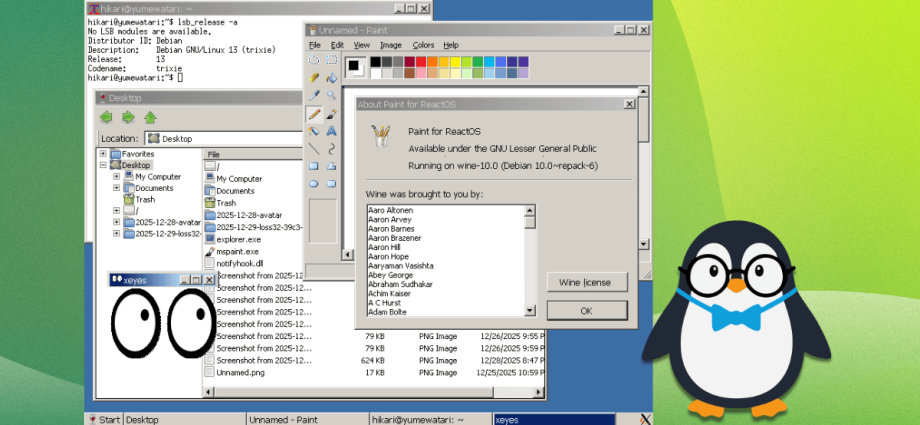Open the Image menu in Paint
The width and height of the screenshot is (920, 425).
tap(391, 45)
